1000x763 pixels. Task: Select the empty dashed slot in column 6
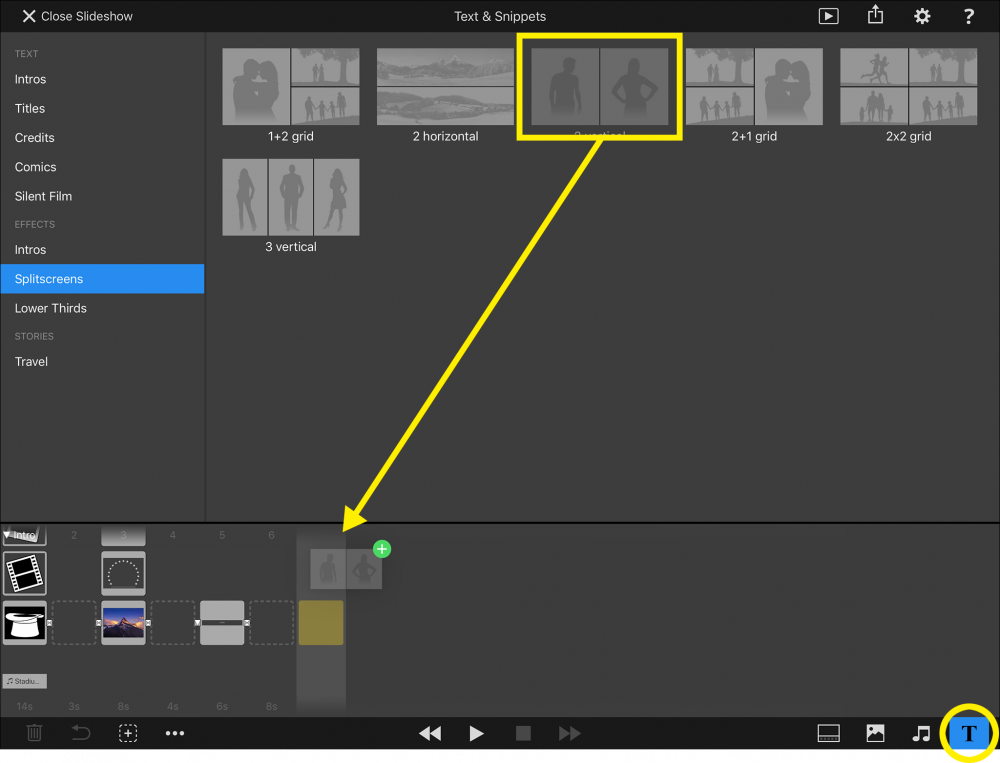272,623
